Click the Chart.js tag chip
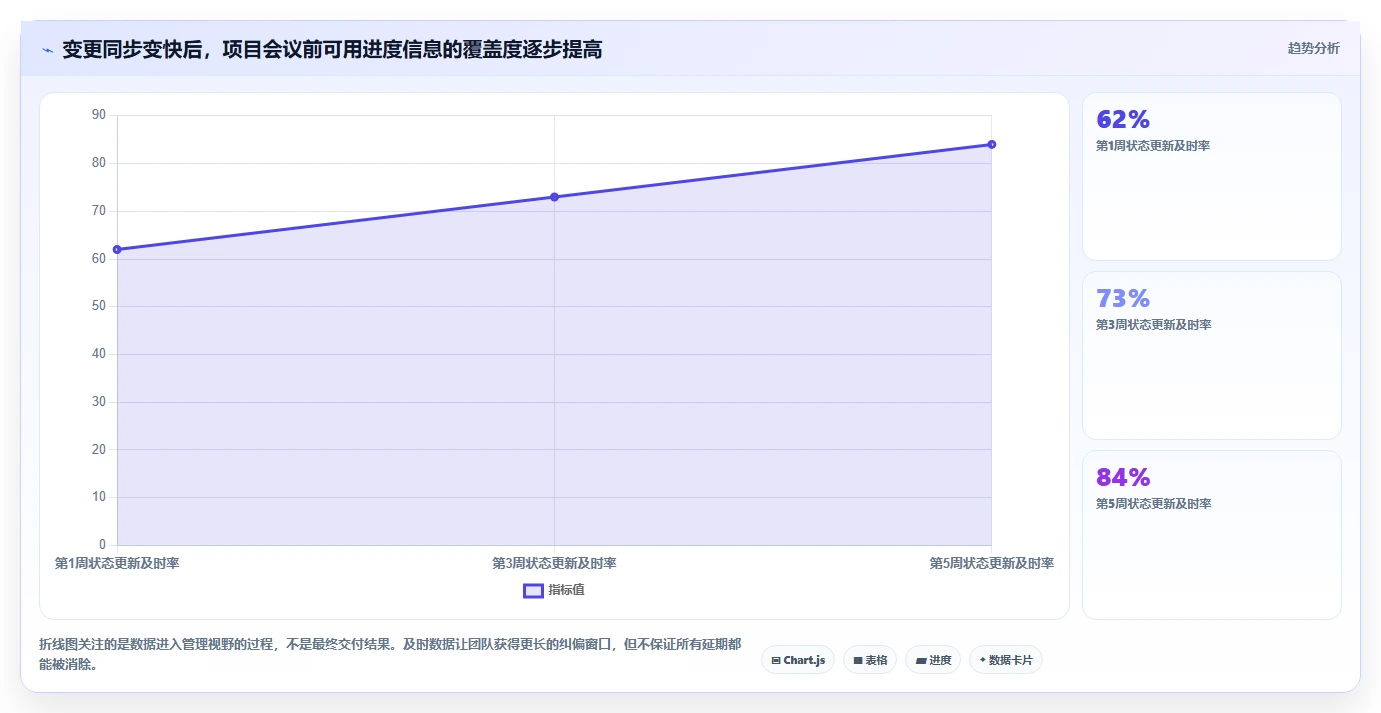This screenshot has height=713, width=1381. tap(798, 660)
